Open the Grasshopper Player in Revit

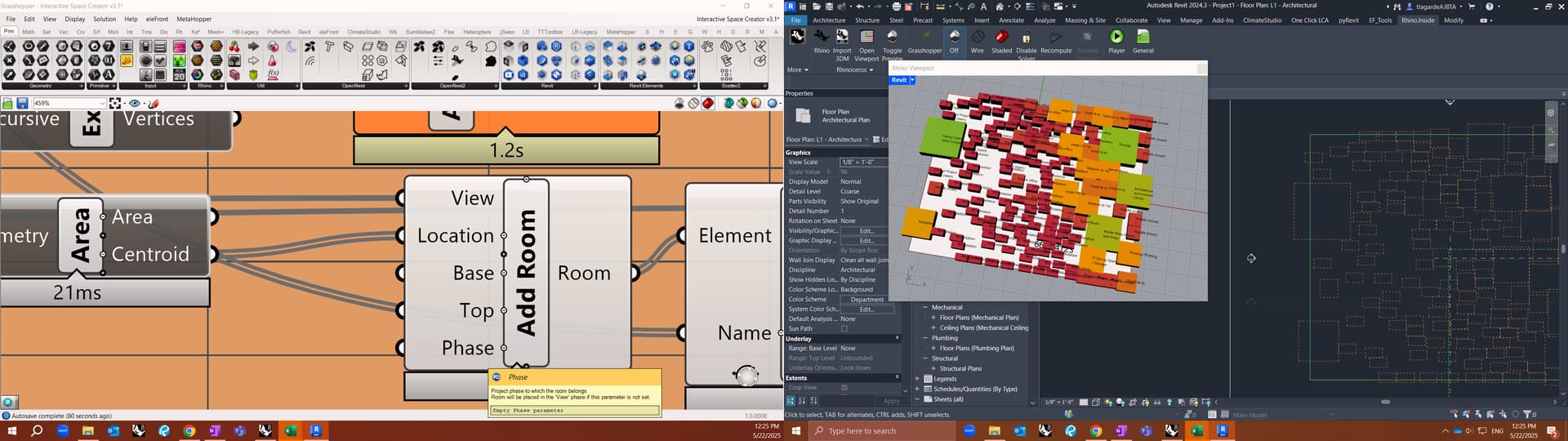pos(1116,40)
